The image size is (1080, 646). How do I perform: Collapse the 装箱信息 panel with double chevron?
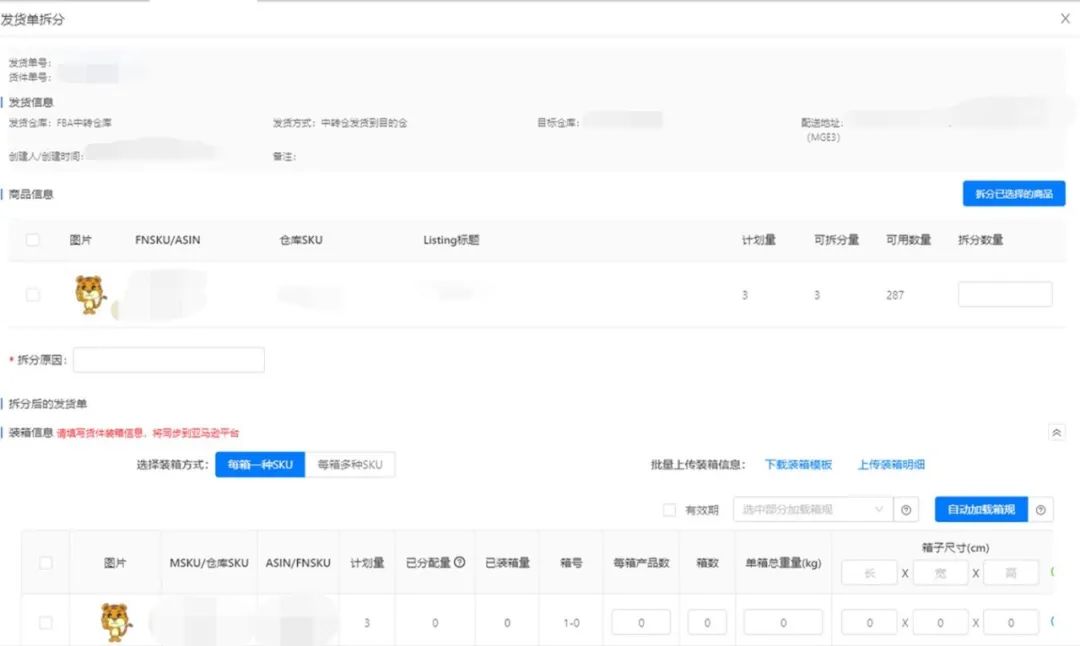click(1056, 432)
